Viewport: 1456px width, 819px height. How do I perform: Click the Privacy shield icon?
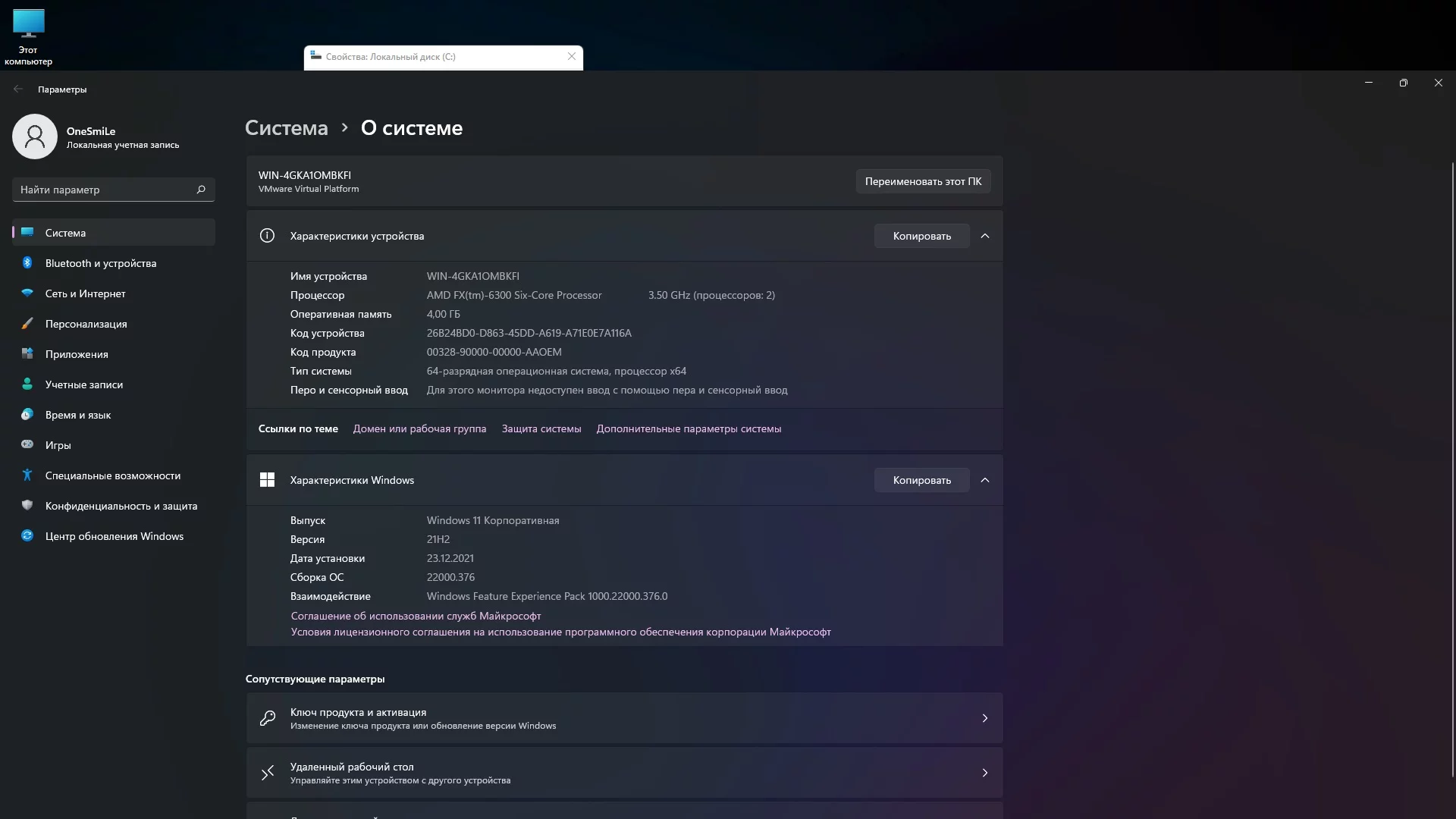point(27,506)
